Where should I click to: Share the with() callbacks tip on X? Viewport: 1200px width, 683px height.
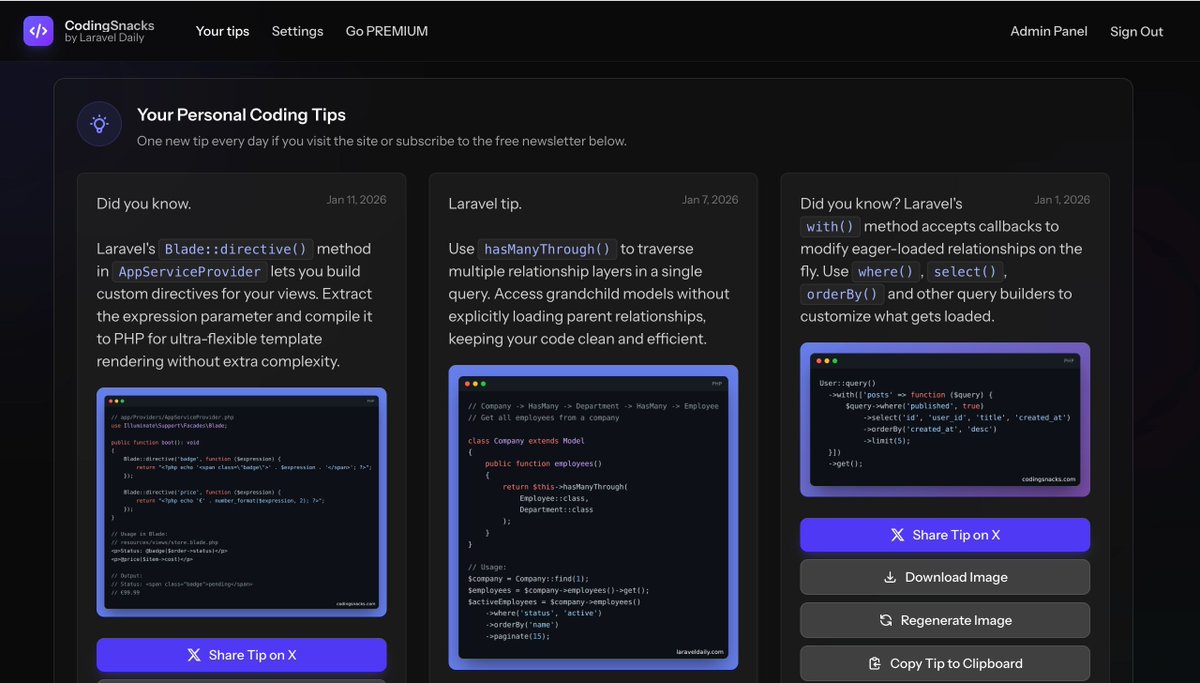[x=945, y=535]
